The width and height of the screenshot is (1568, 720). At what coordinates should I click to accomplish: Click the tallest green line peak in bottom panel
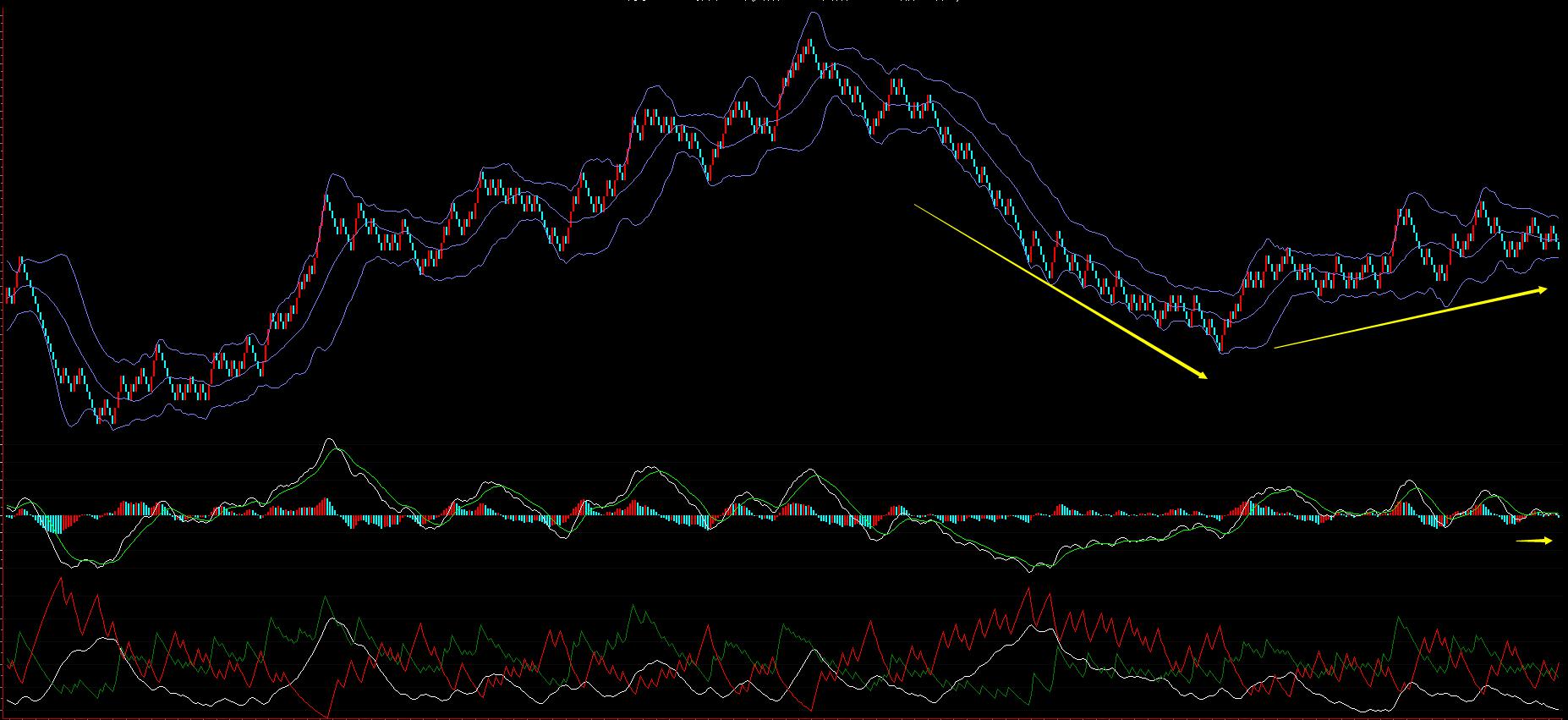point(325,598)
